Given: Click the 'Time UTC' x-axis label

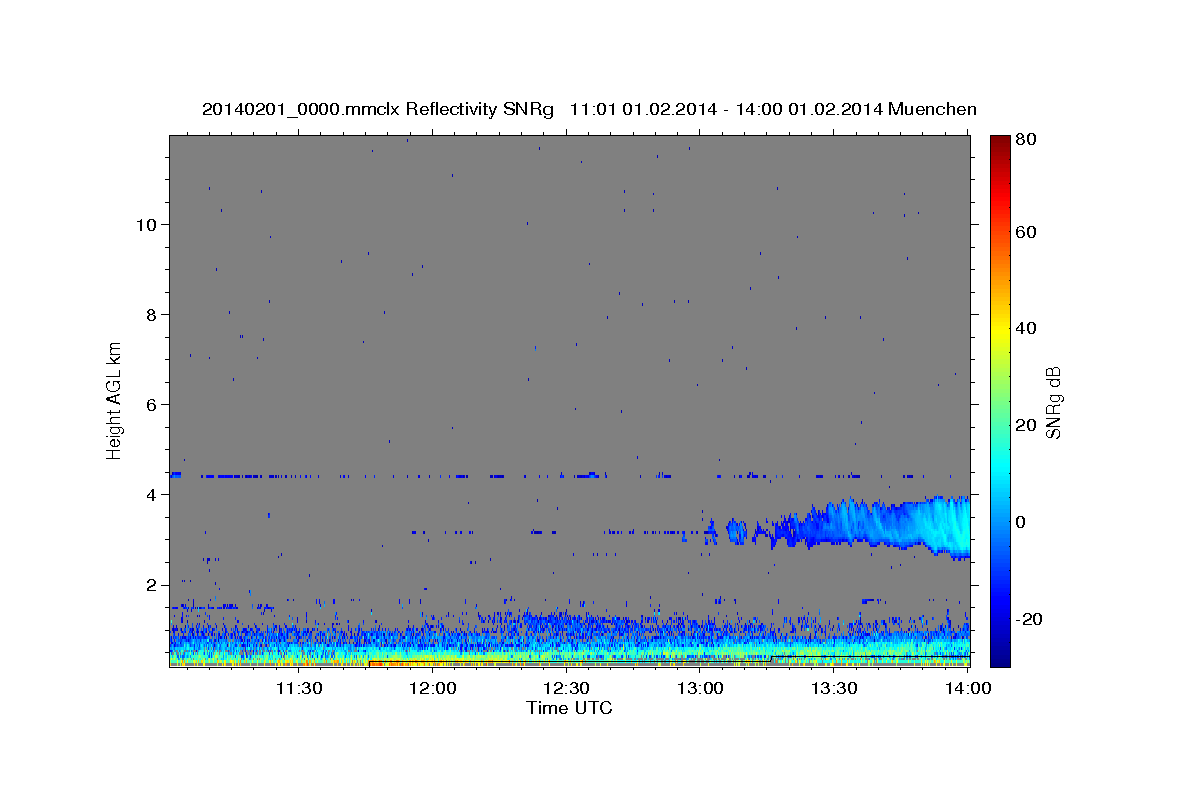Looking at the screenshot, I should 569,708.
